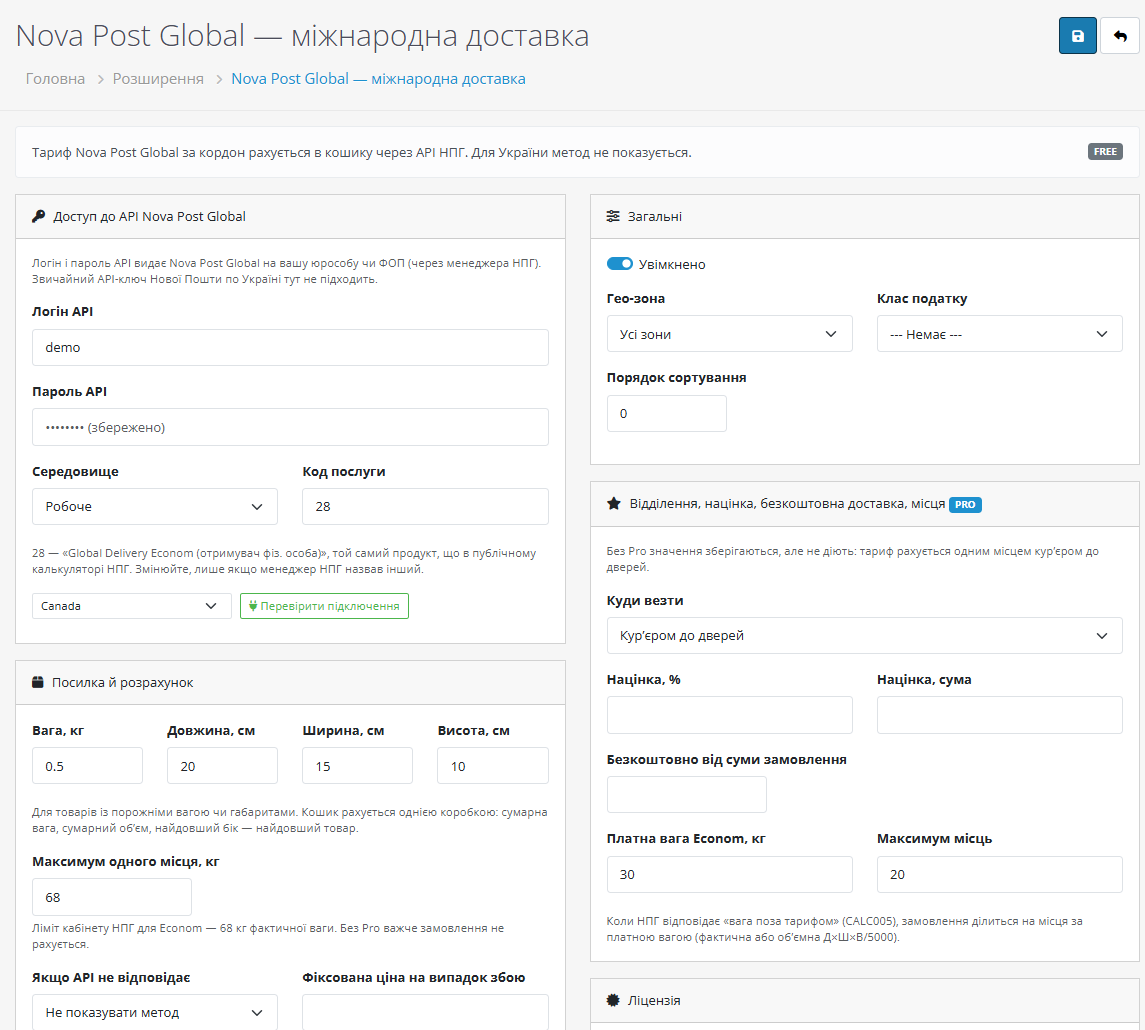This screenshot has width=1145, height=1030.
Task: Click the star icon beside Відділення heading
Action: 614,504
